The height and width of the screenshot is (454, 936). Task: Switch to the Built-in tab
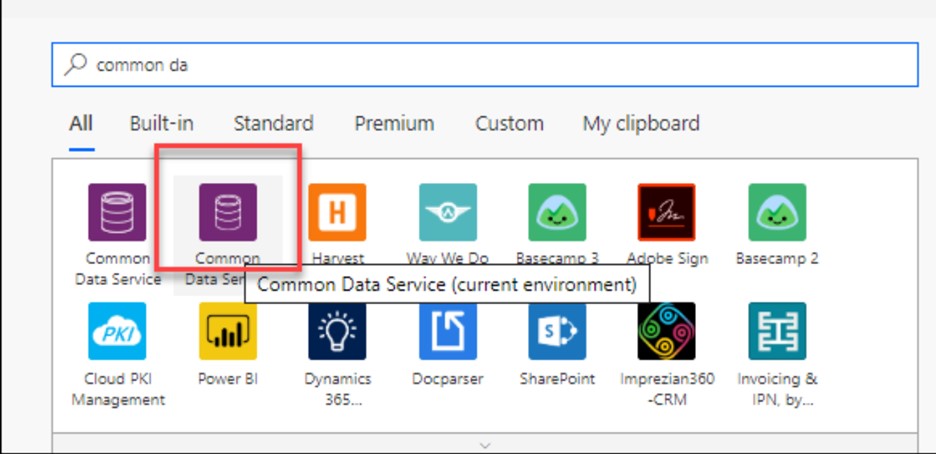point(162,124)
